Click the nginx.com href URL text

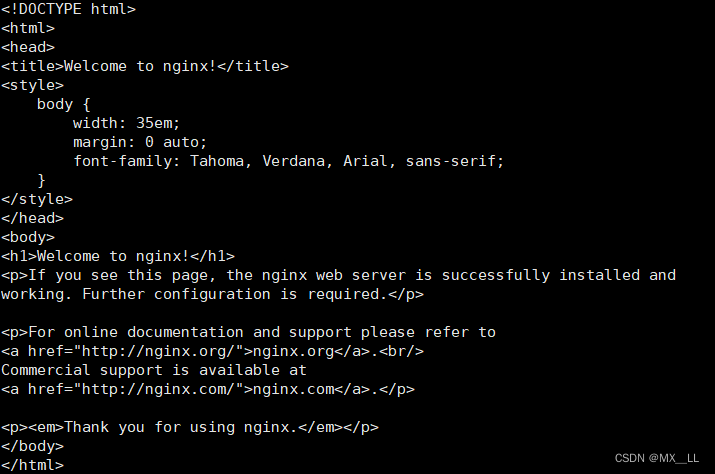(x=158, y=389)
